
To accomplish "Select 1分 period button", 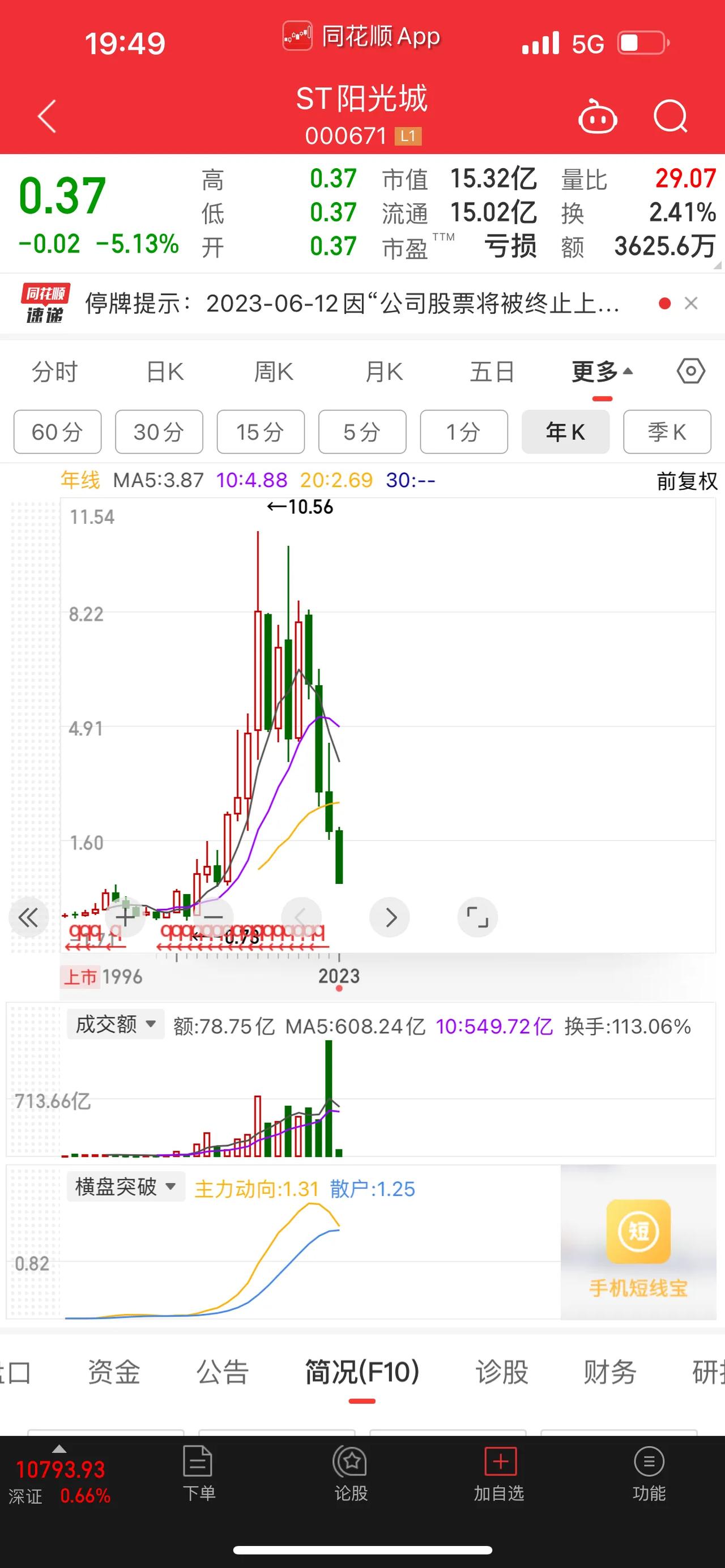I will (464, 431).
